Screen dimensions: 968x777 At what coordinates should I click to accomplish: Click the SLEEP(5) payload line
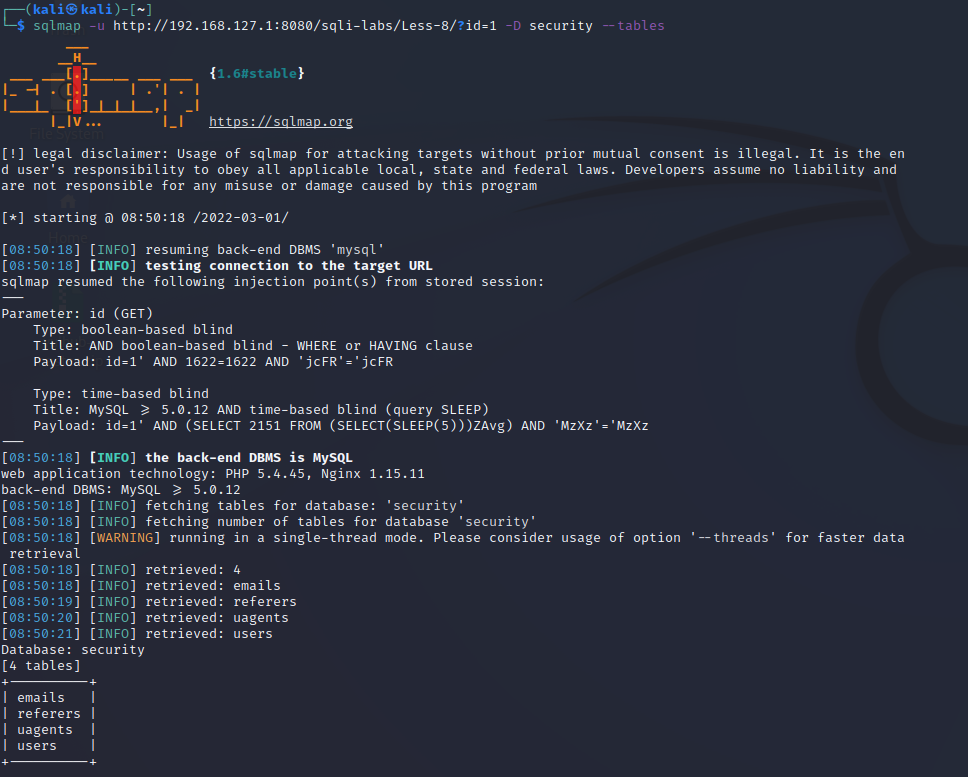click(x=341, y=425)
